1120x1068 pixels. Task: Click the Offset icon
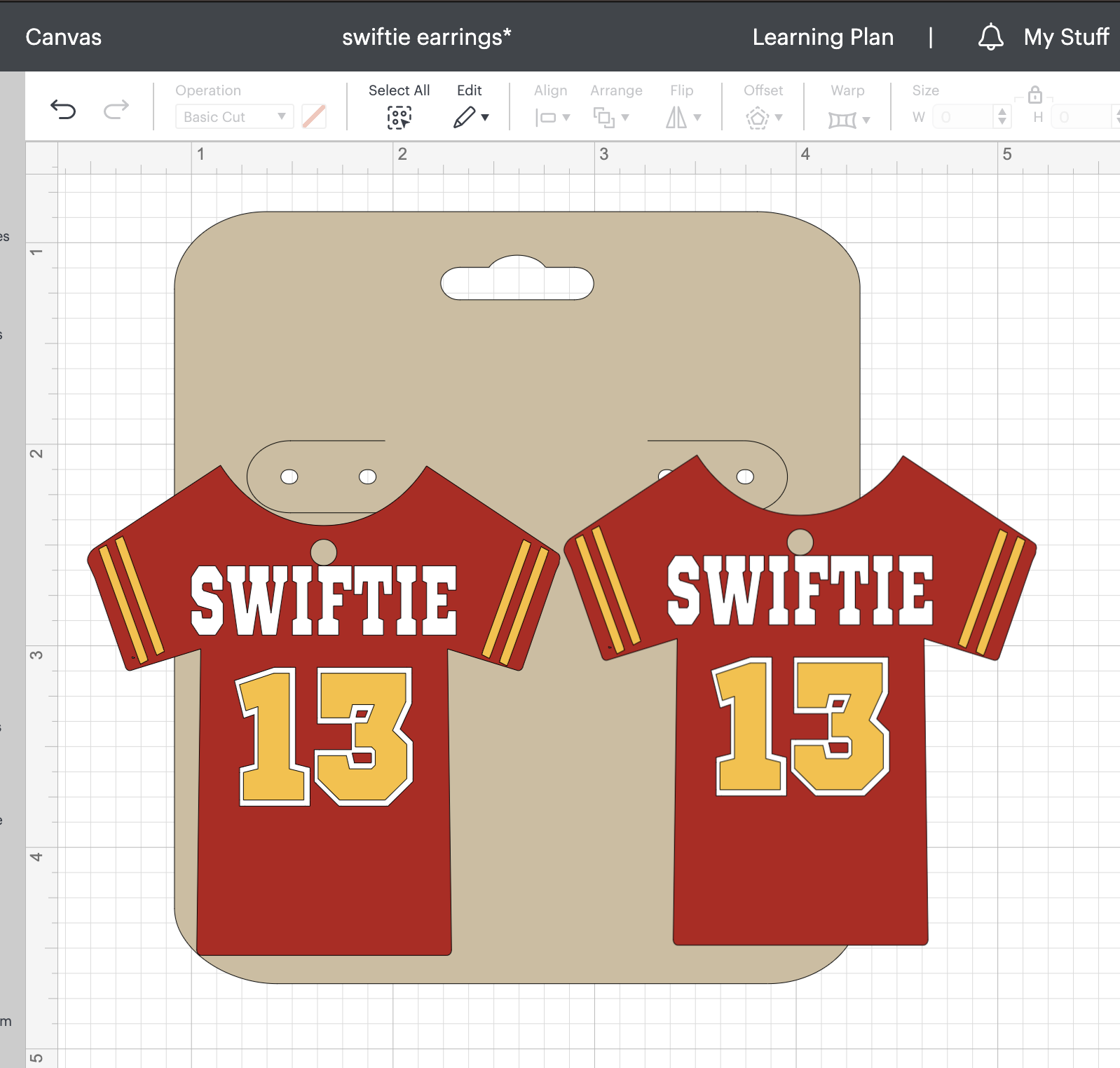pyautogui.click(x=758, y=118)
